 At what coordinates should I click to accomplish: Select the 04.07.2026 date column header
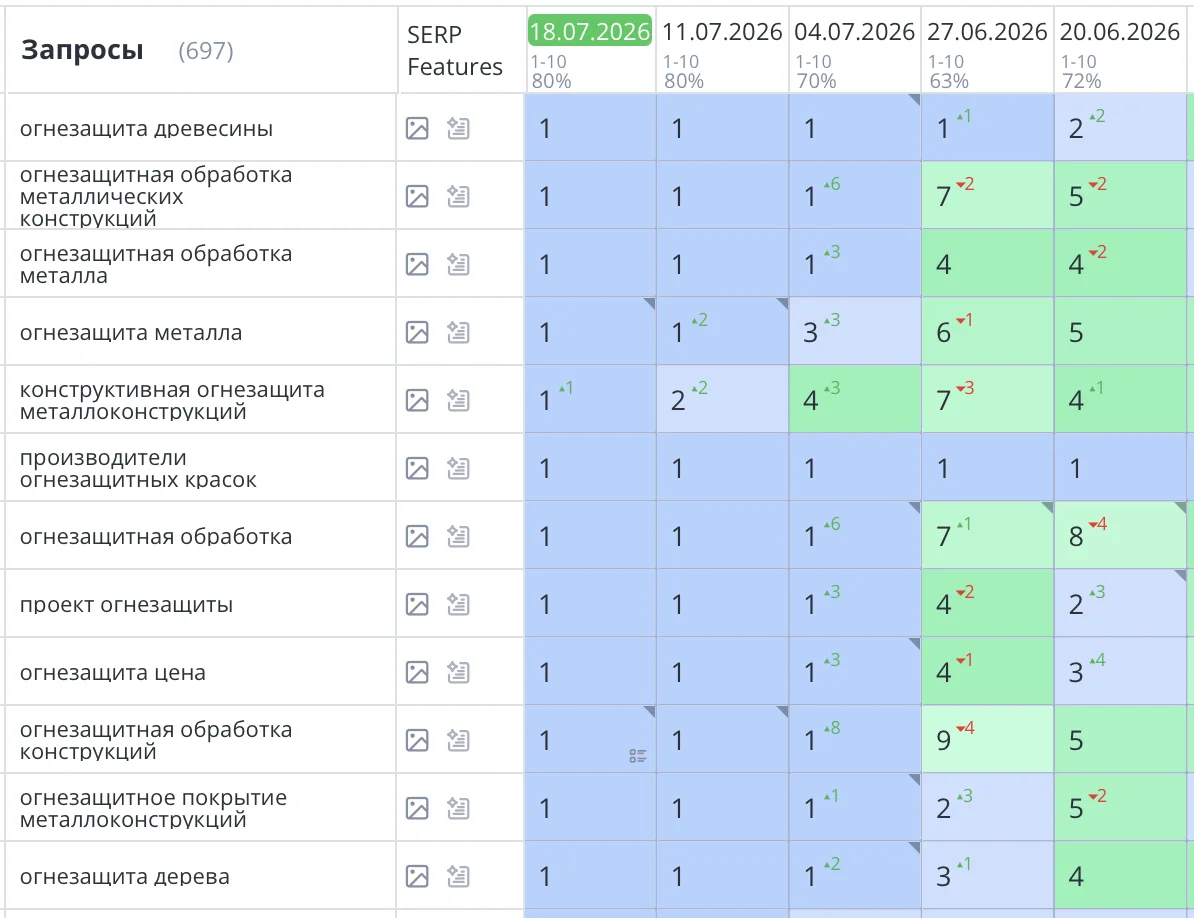pyautogui.click(x=854, y=31)
